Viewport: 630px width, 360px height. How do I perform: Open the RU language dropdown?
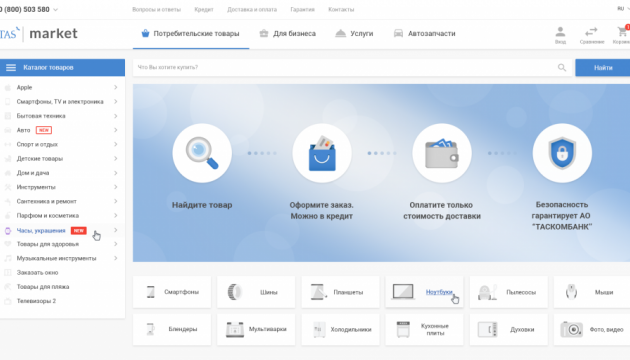point(623,8)
